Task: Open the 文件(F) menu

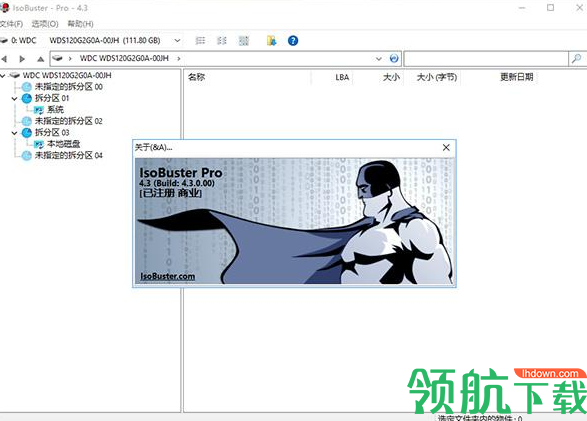Action: point(11,24)
